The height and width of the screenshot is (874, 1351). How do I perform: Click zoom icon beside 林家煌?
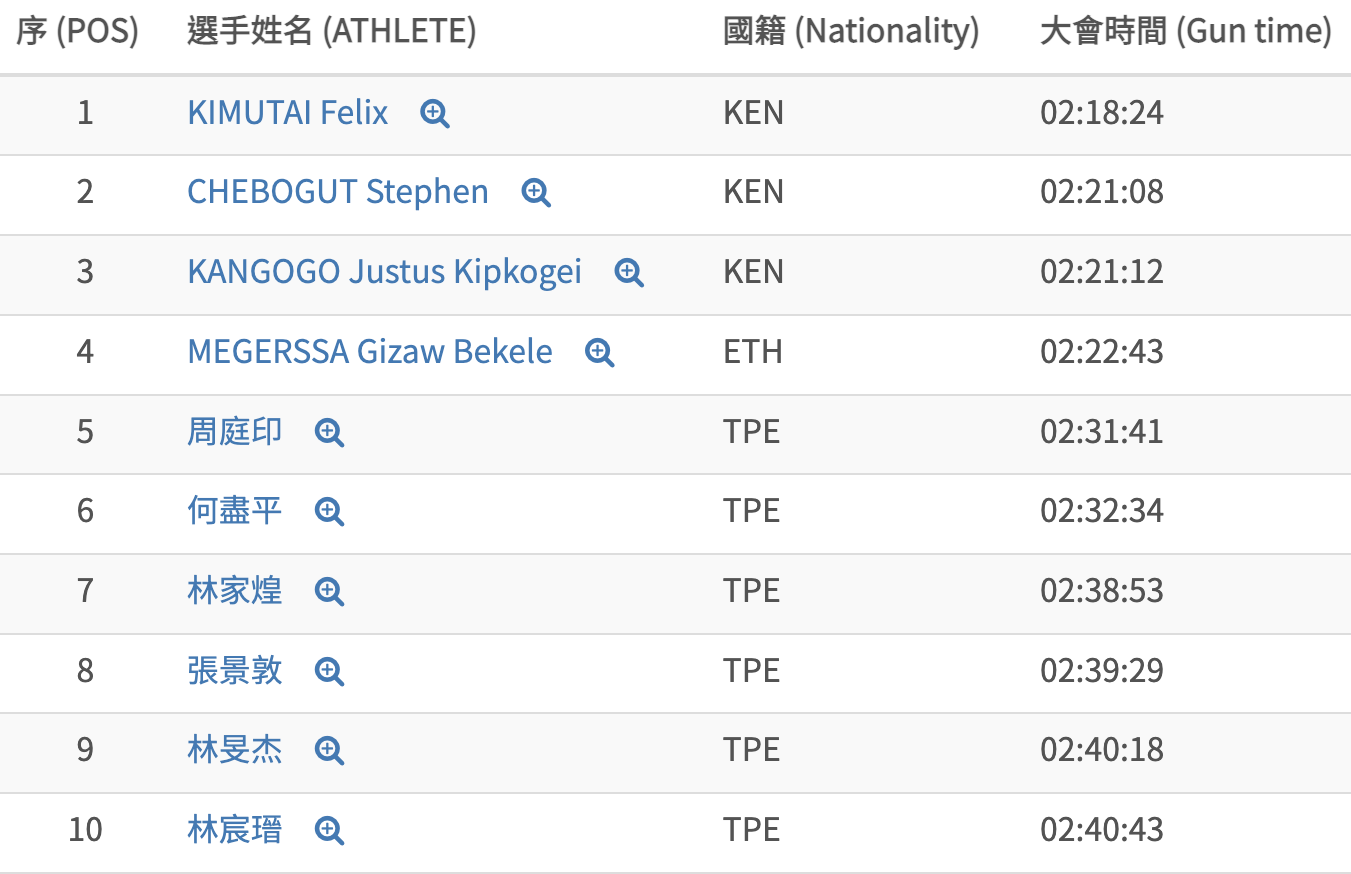pyautogui.click(x=329, y=591)
